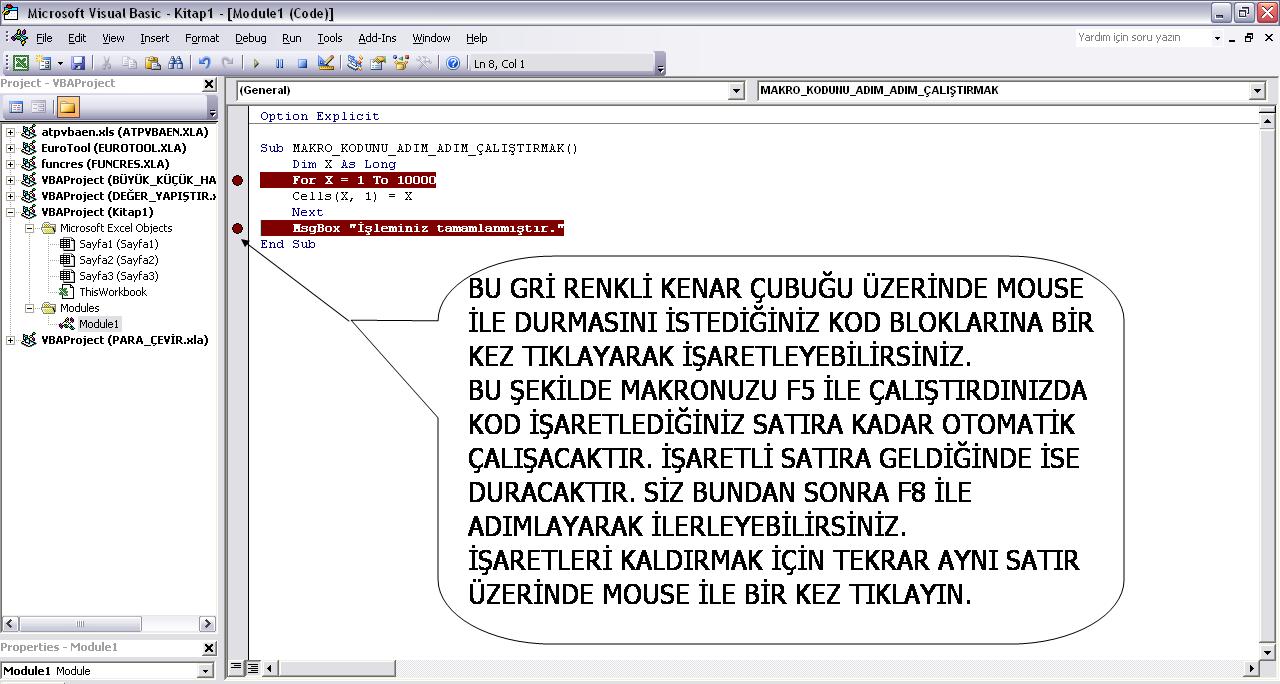Toggle Design Mode icon in toolbar
The height and width of the screenshot is (684, 1280).
tap(326, 63)
